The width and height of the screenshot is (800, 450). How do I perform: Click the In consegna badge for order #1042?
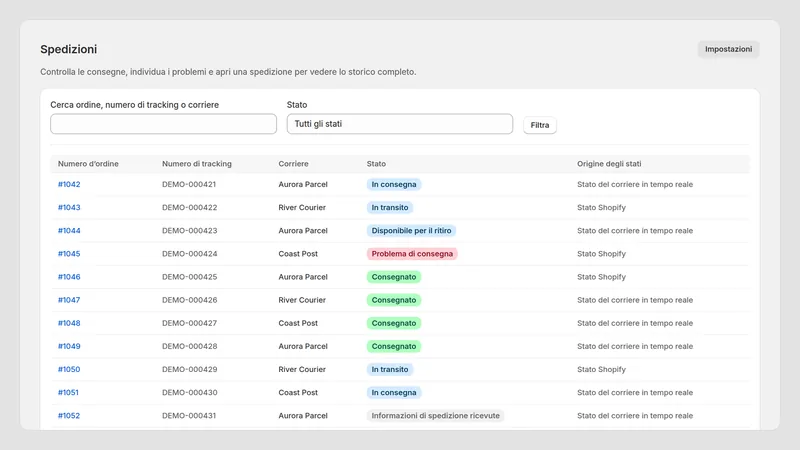pos(394,184)
